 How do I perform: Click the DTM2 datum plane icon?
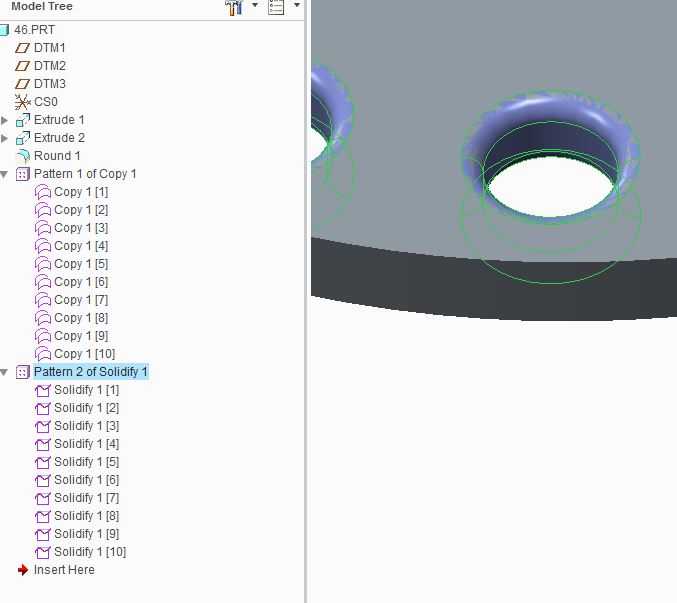(x=22, y=66)
